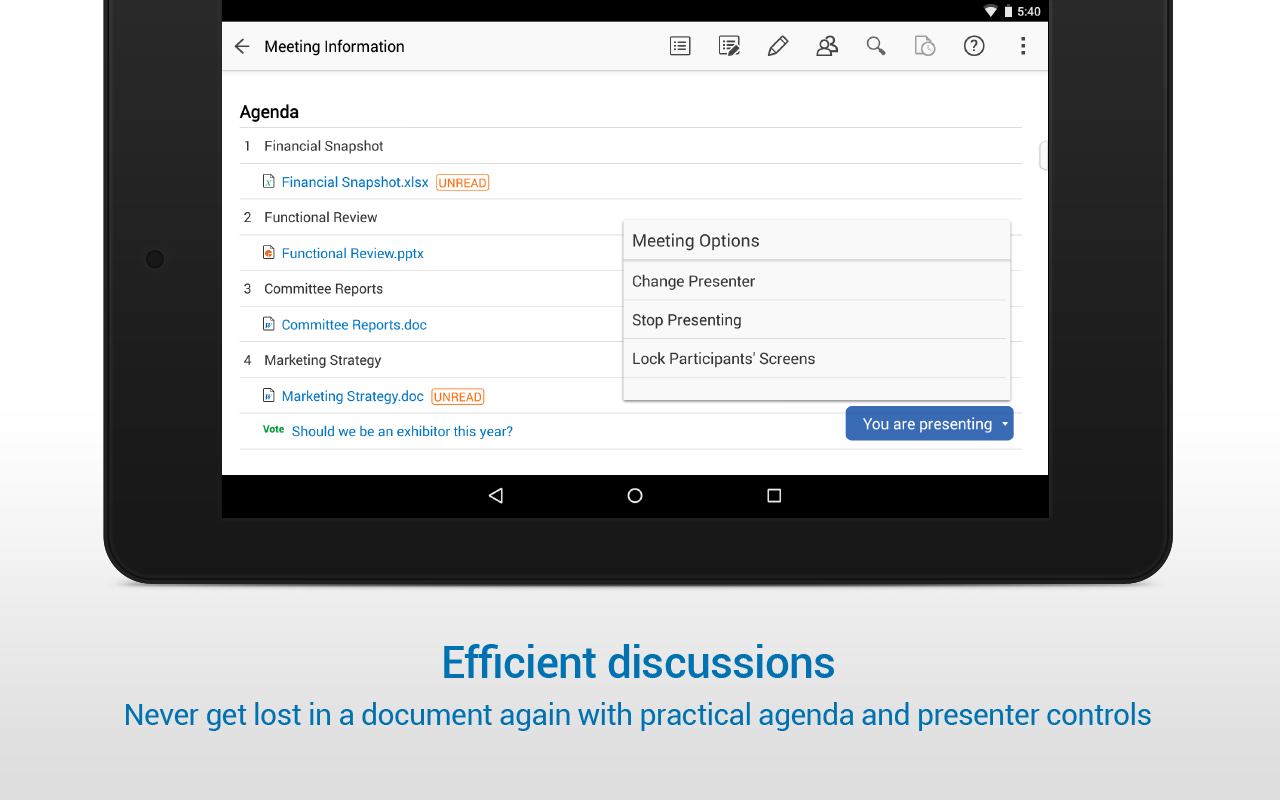This screenshot has height=800, width=1280.
Task: Tap the UNREAD badge on Financial Snapshot.xlsx
Action: [463, 183]
